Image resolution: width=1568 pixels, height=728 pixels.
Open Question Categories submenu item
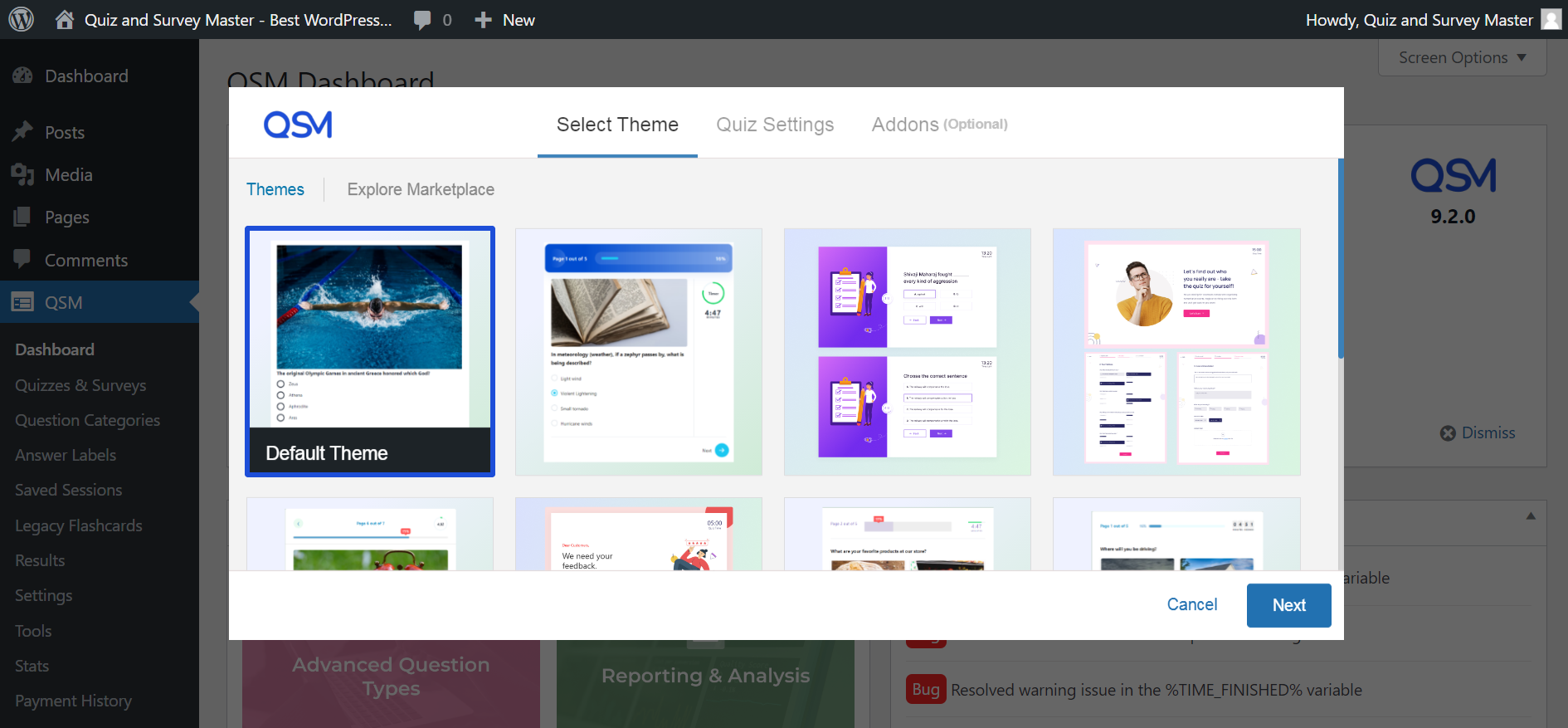pos(87,420)
